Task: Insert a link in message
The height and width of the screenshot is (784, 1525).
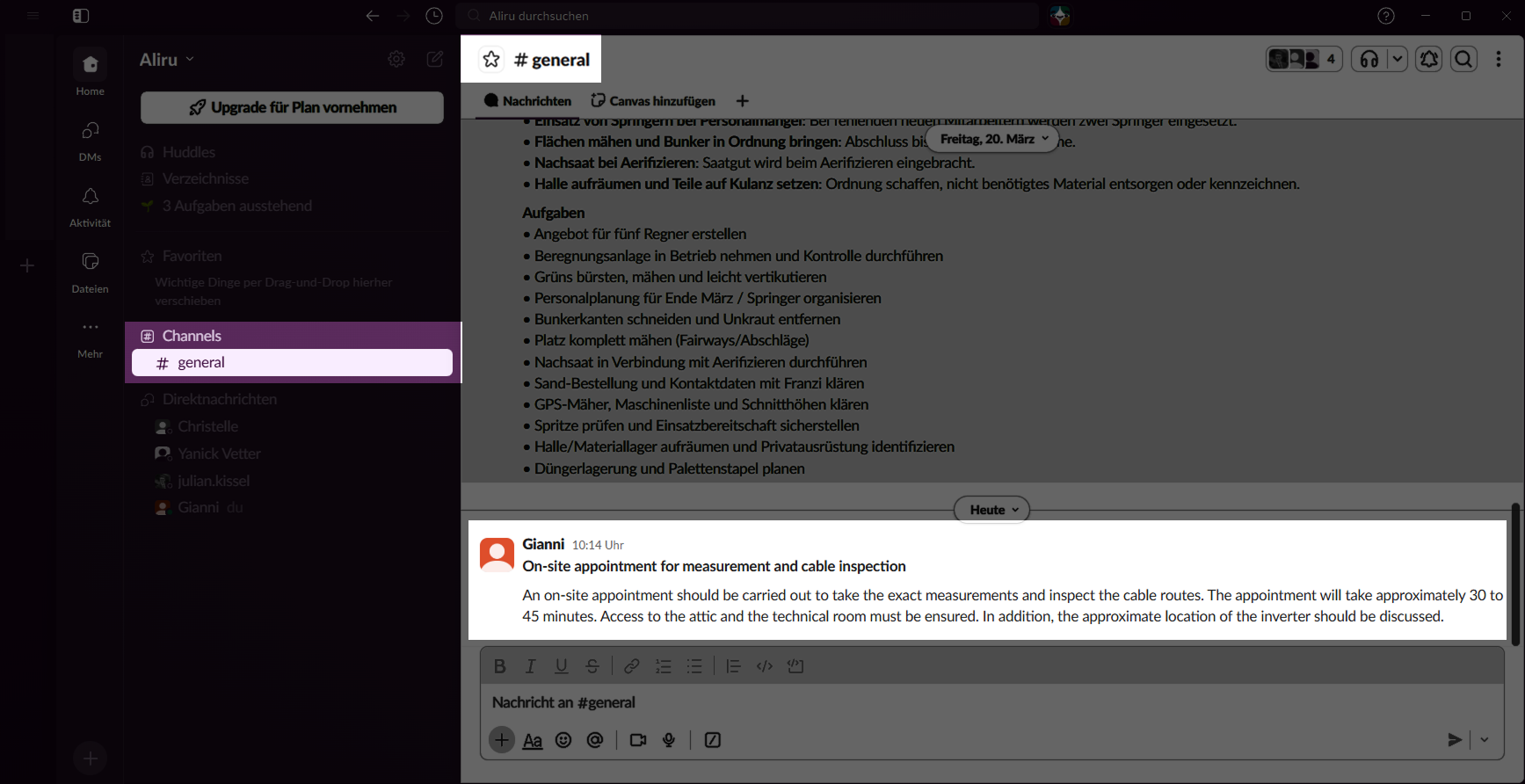Action: click(x=631, y=666)
